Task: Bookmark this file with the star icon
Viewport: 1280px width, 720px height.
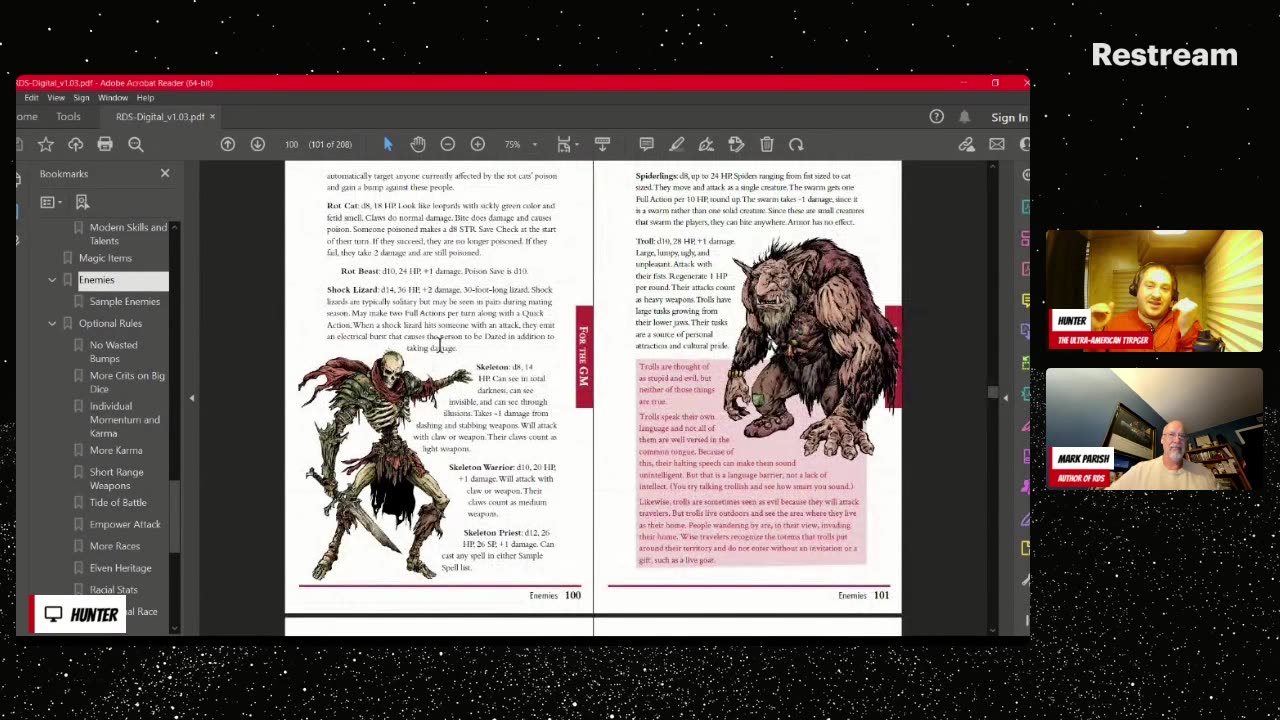Action: [46, 144]
